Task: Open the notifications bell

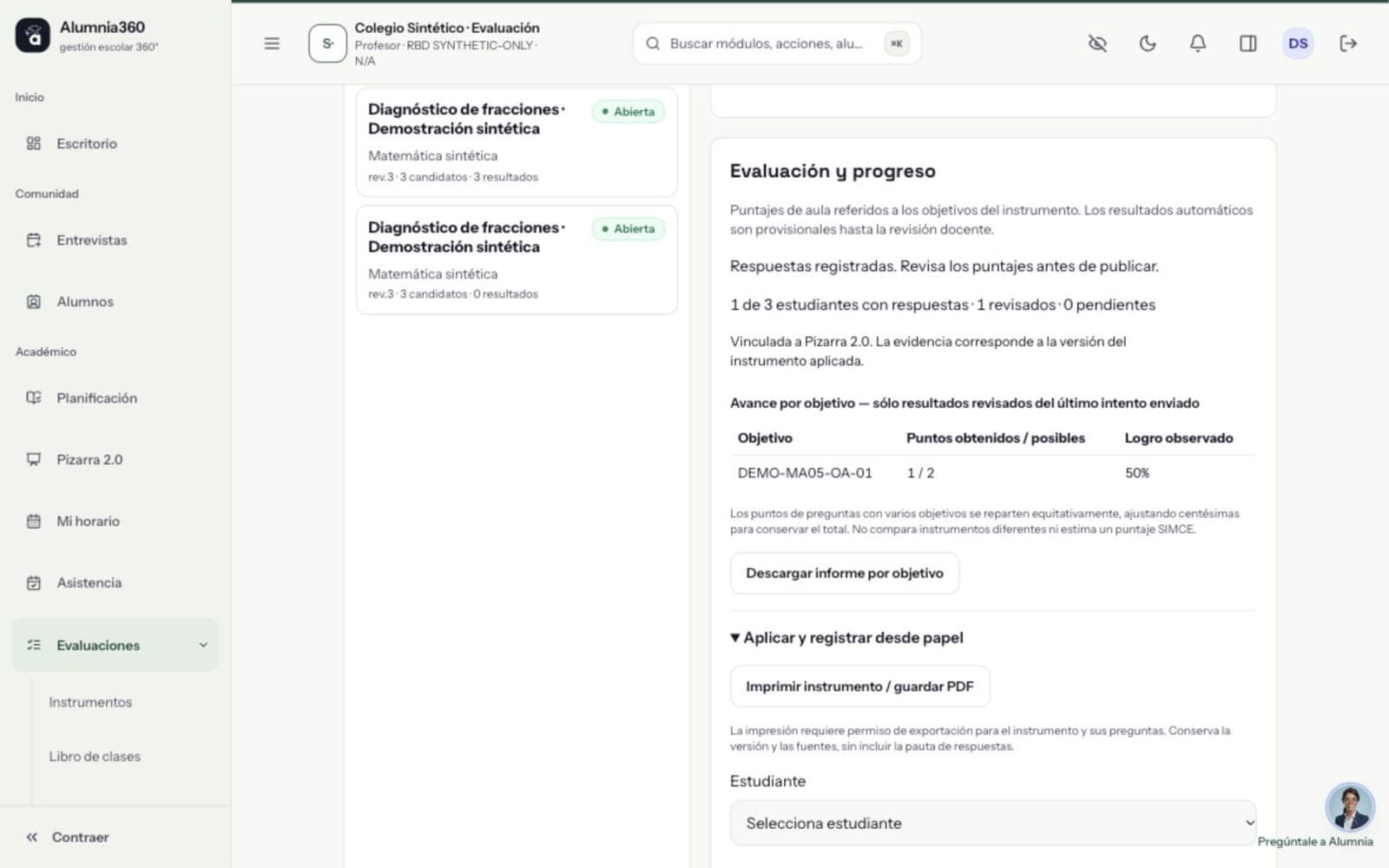Action: [x=1198, y=43]
